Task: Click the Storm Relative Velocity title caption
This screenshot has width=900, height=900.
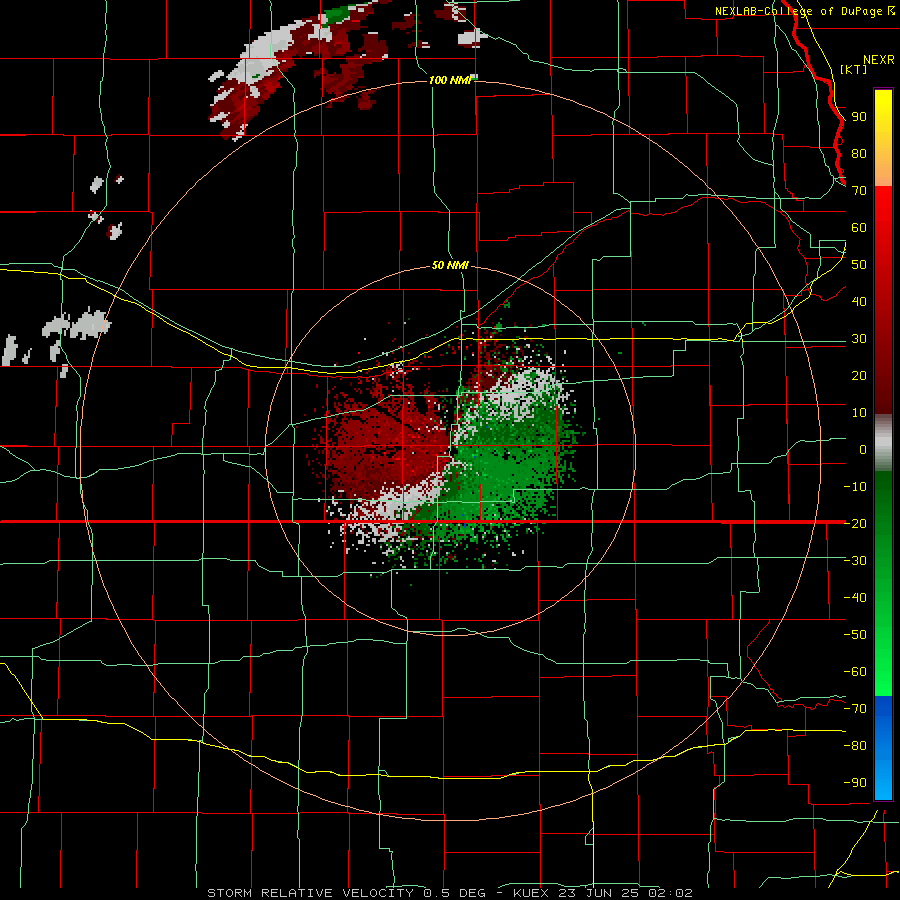Action: click(449, 893)
